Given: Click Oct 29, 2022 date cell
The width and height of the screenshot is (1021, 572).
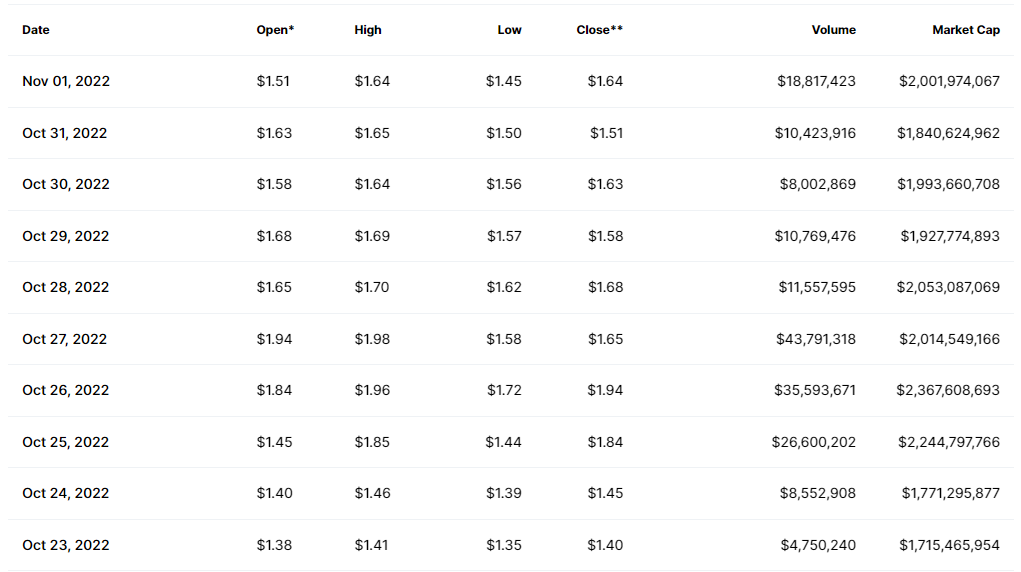Looking at the screenshot, I should (x=65, y=236).
